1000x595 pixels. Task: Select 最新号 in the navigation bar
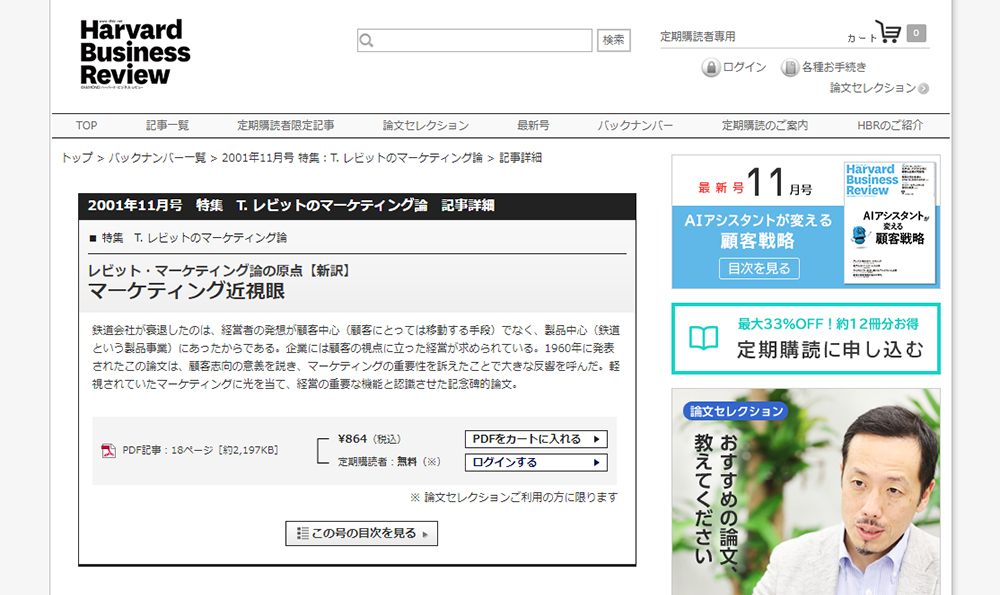click(x=533, y=126)
